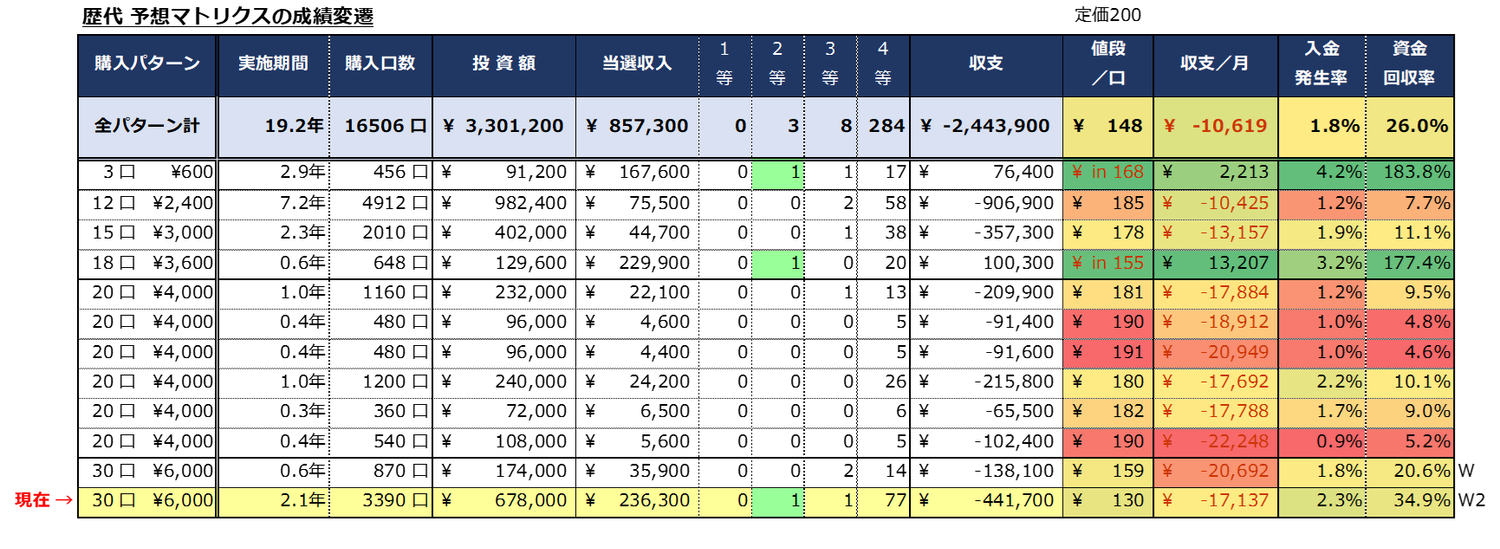Viewport: 1500px width, 549px height.
Task: Click the -17,884 monthly balance cell
Action: (x=1215, y=294)
